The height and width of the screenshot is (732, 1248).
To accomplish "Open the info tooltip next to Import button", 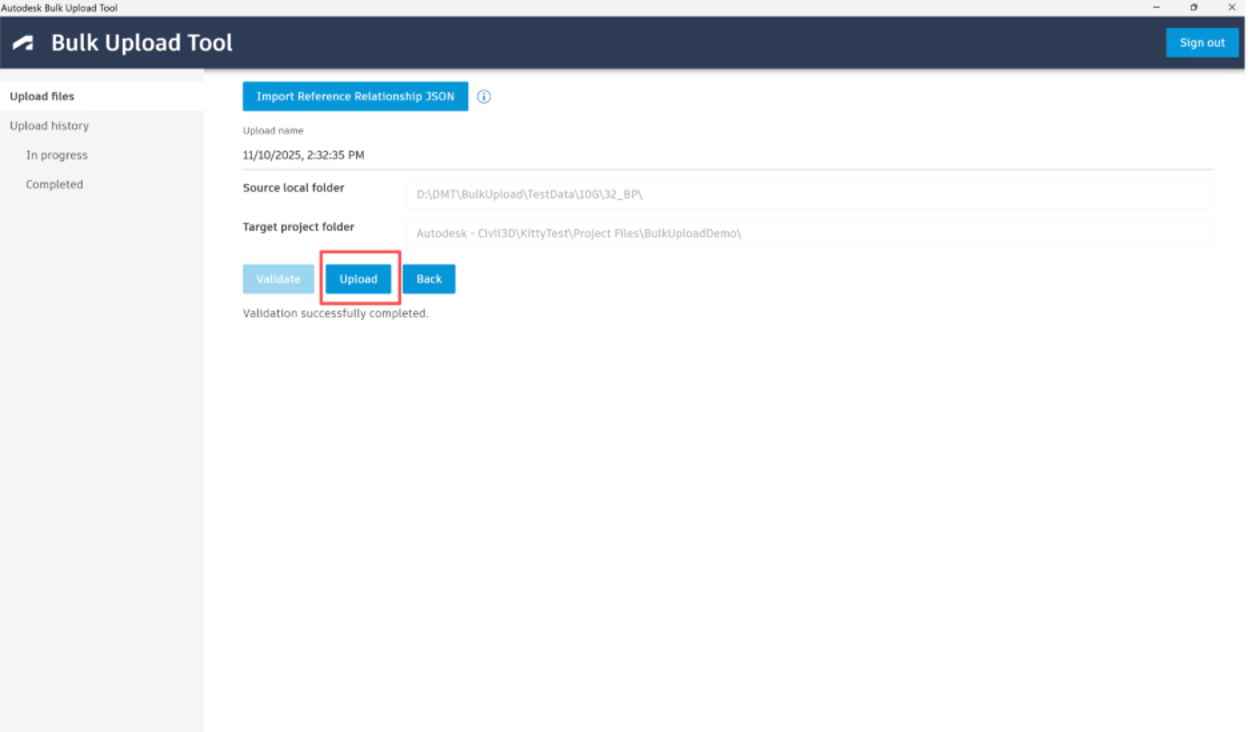I will pyautogui.click(x=483, y=96).
